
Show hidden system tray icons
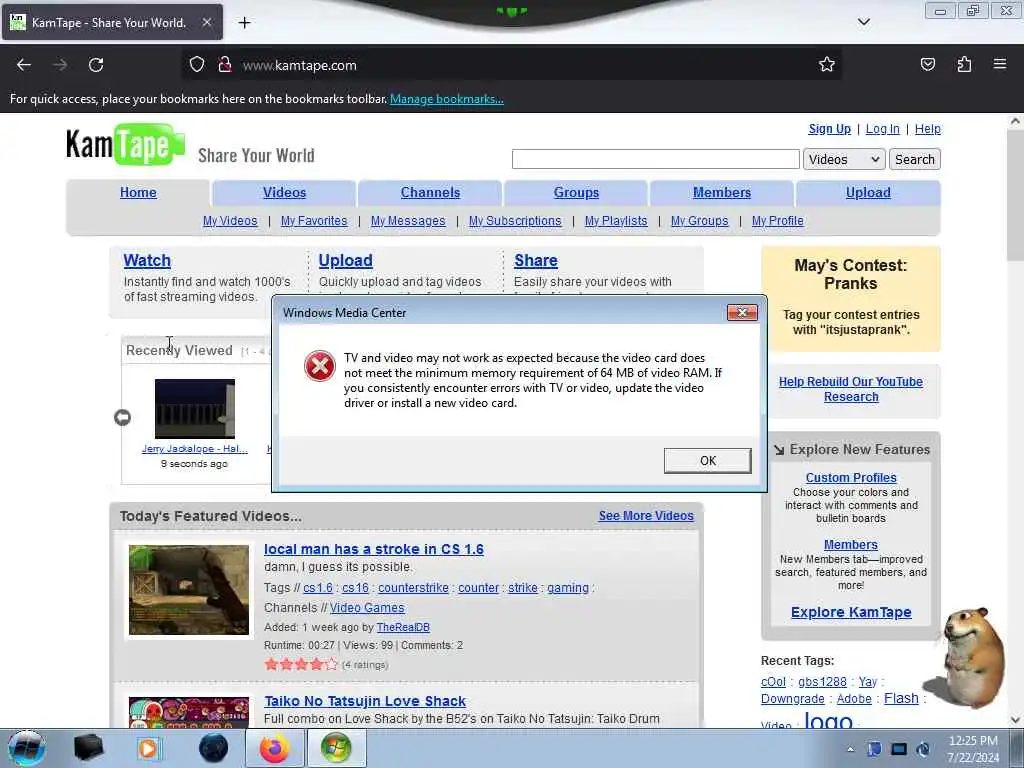[x=850, y=749]
